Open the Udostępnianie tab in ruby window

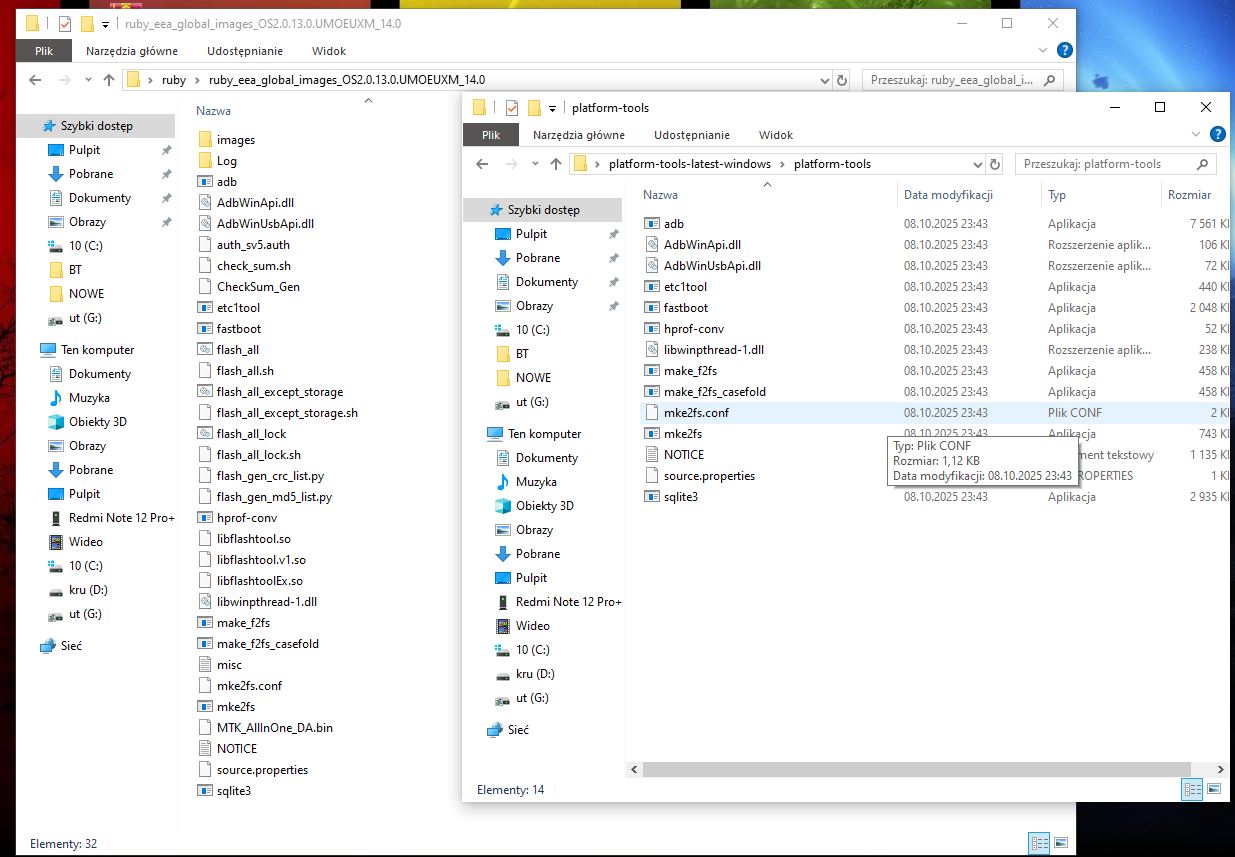coord(244,51)
